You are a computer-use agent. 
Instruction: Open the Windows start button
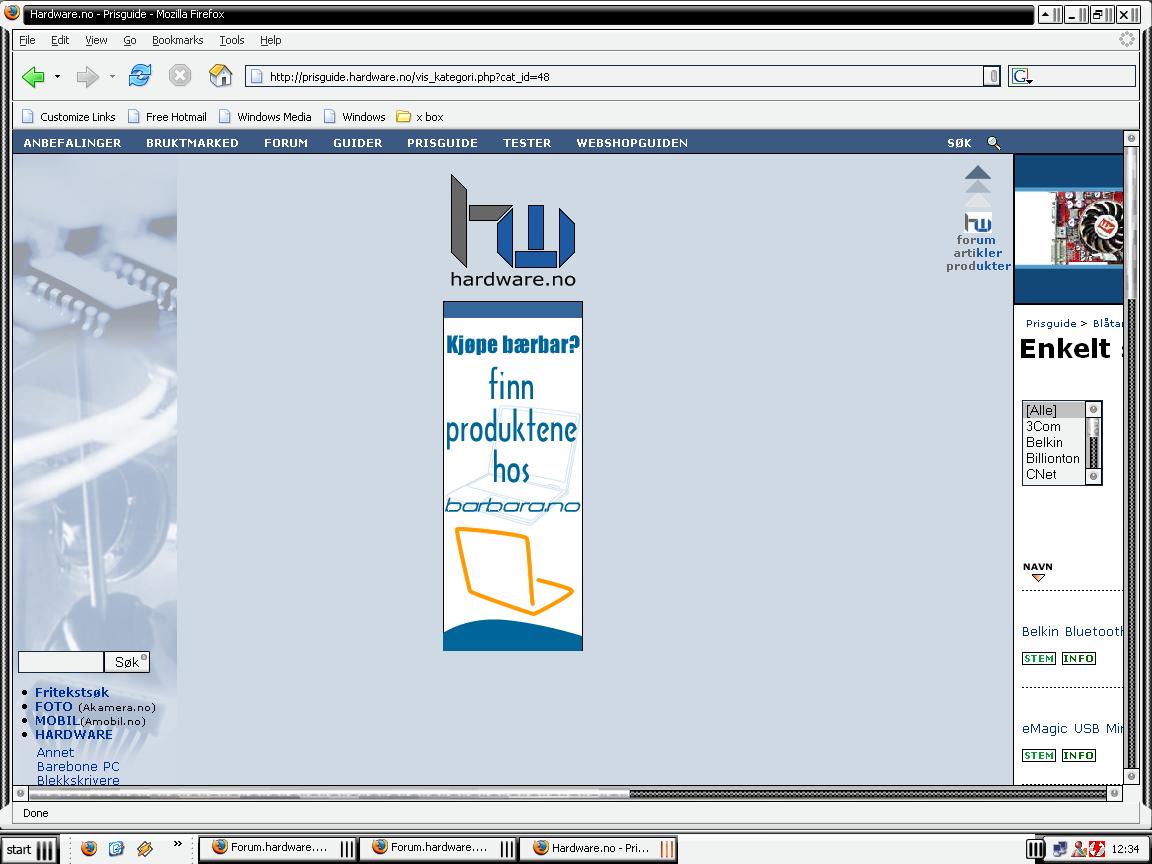(x=28, y=849)
